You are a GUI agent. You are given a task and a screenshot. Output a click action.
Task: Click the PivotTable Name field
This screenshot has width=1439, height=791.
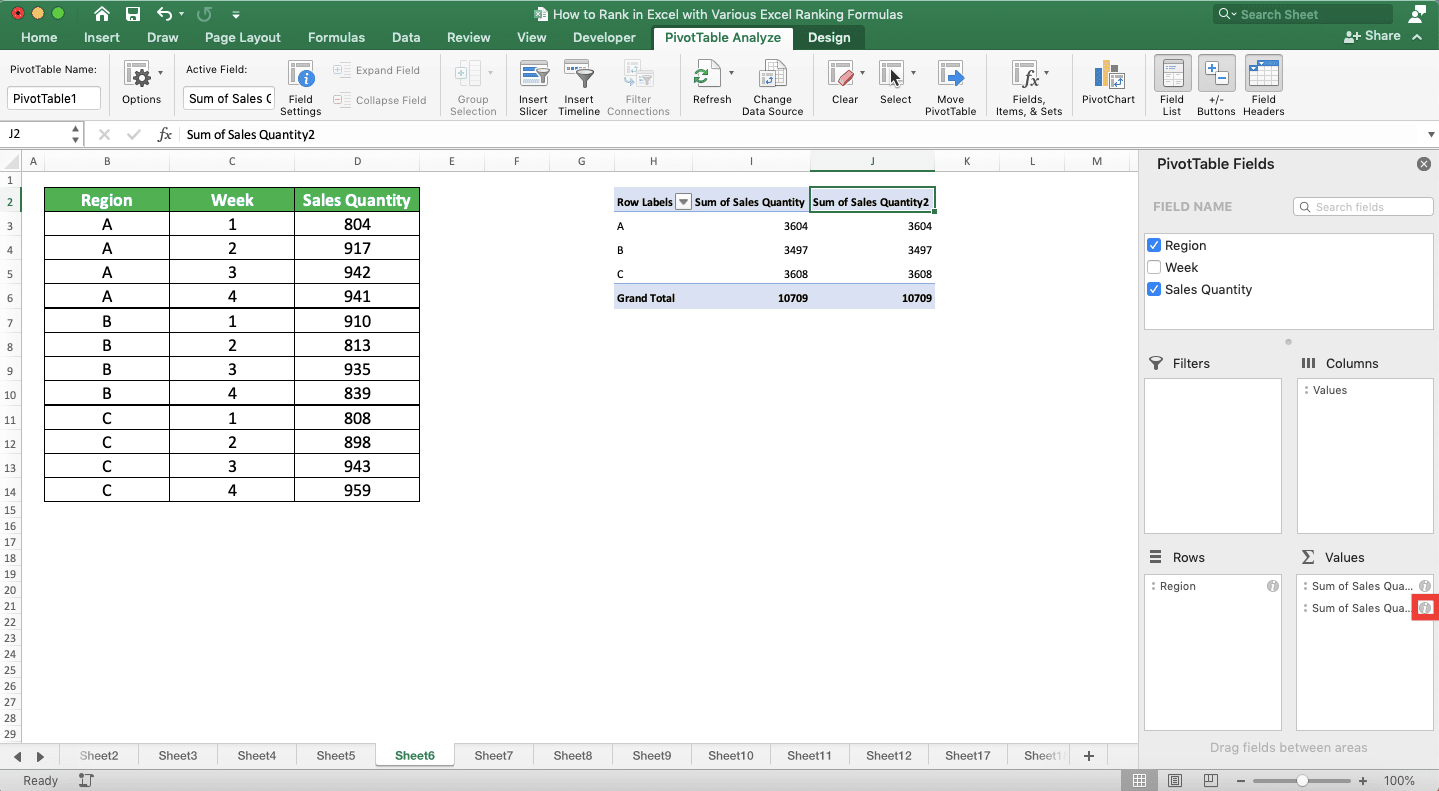coord(54,98)
